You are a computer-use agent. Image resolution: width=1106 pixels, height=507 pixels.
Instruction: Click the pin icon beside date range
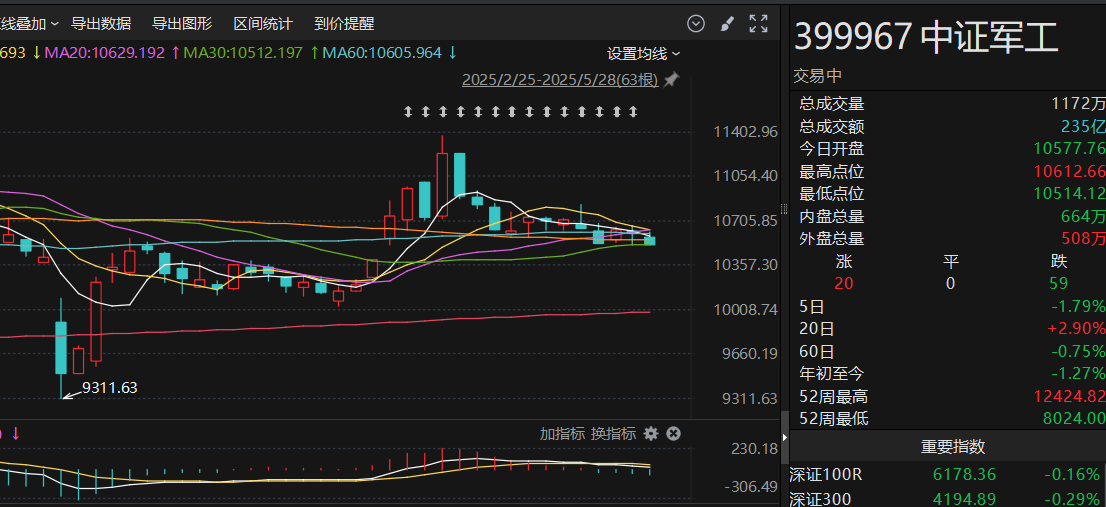coord(671,80)
